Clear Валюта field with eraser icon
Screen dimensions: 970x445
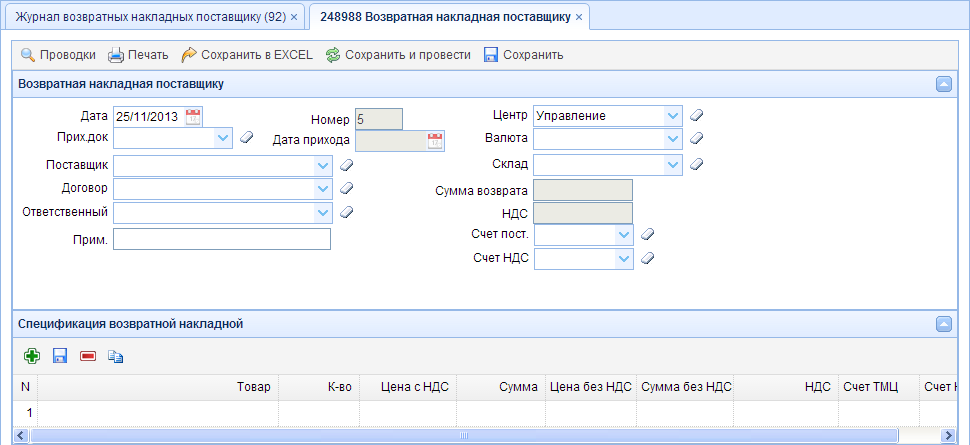pyautogui.click(x=697, y=138)
